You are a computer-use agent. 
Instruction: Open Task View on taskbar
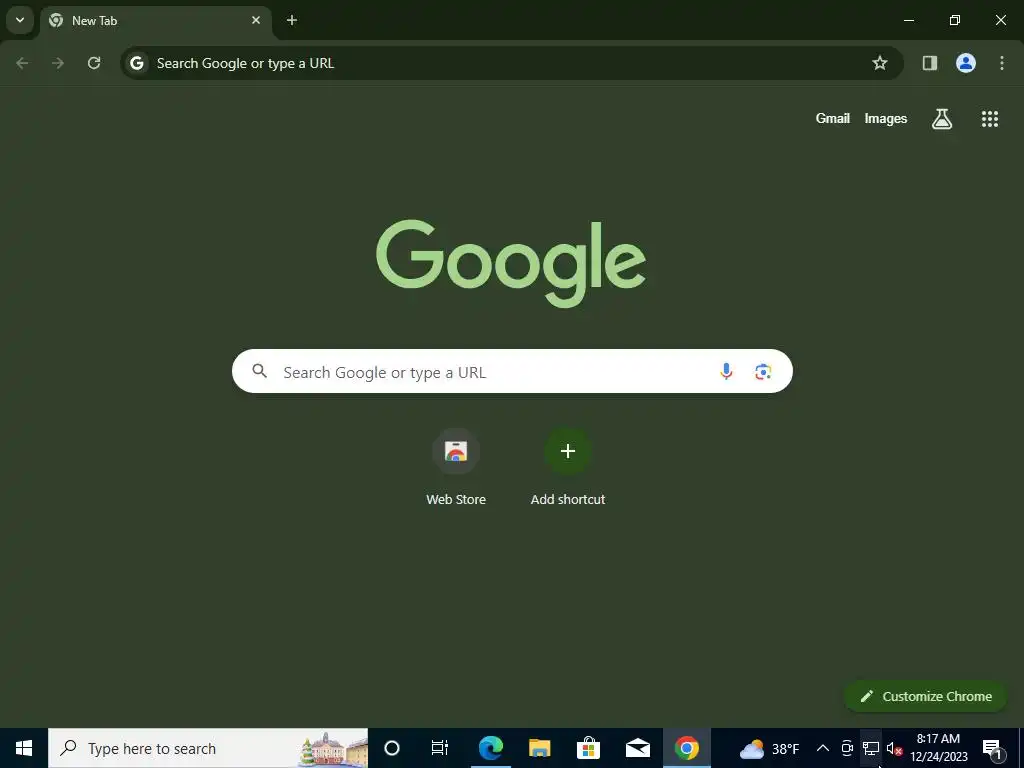tap(440, 748)
